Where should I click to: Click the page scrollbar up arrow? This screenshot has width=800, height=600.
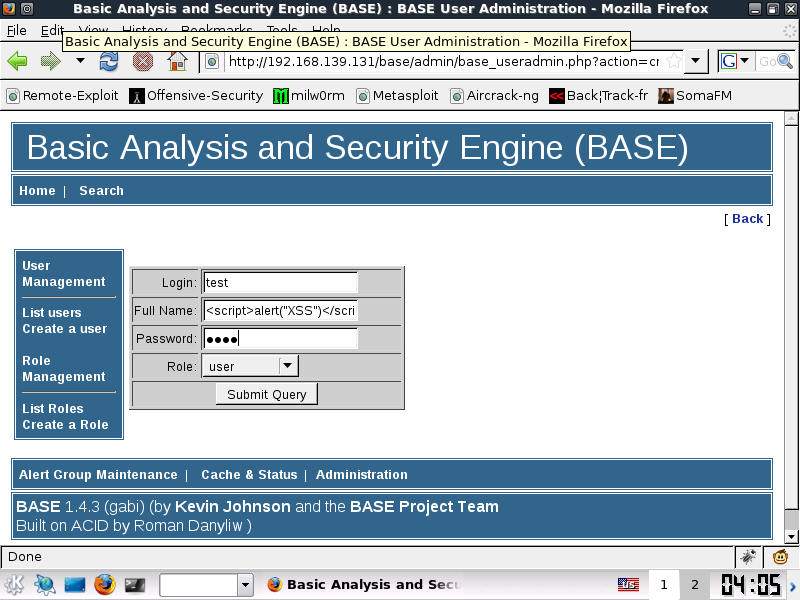(x=791, y=119)
